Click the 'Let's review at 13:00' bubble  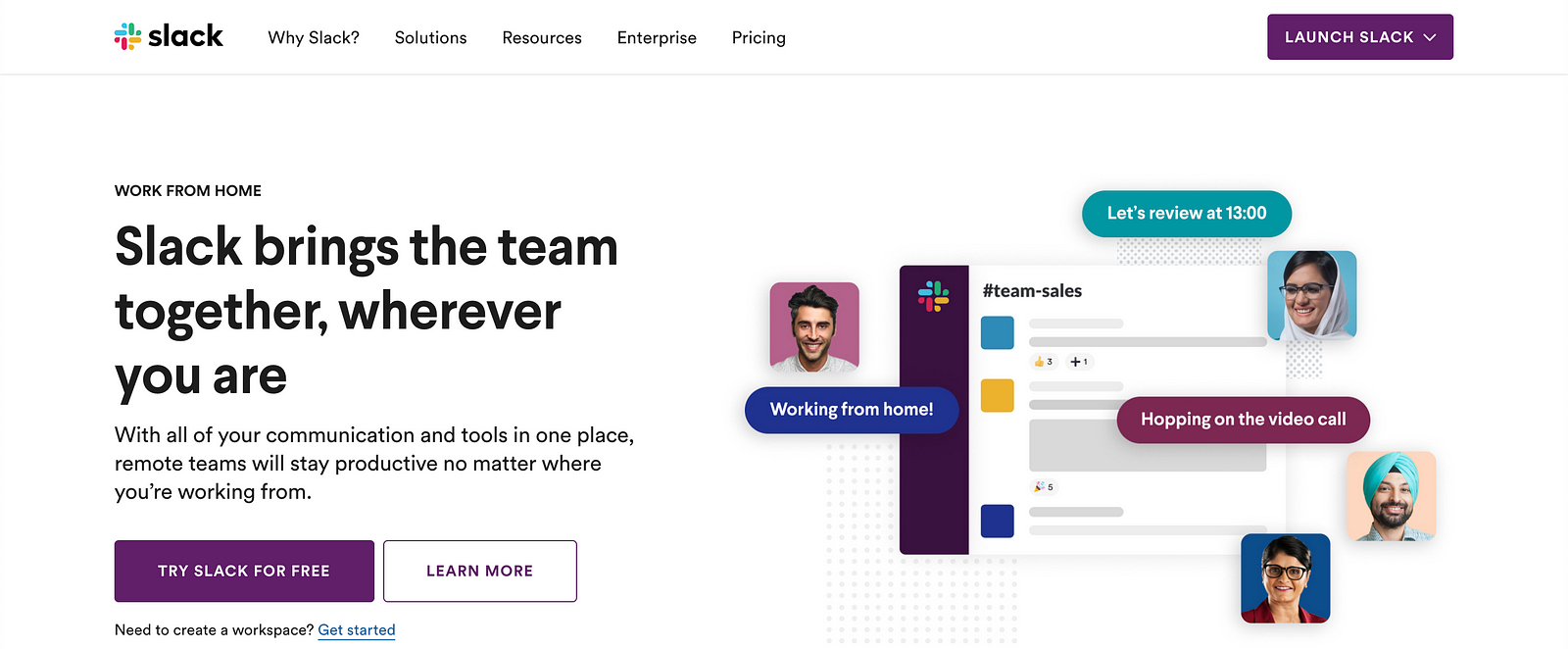point(1187,214)
